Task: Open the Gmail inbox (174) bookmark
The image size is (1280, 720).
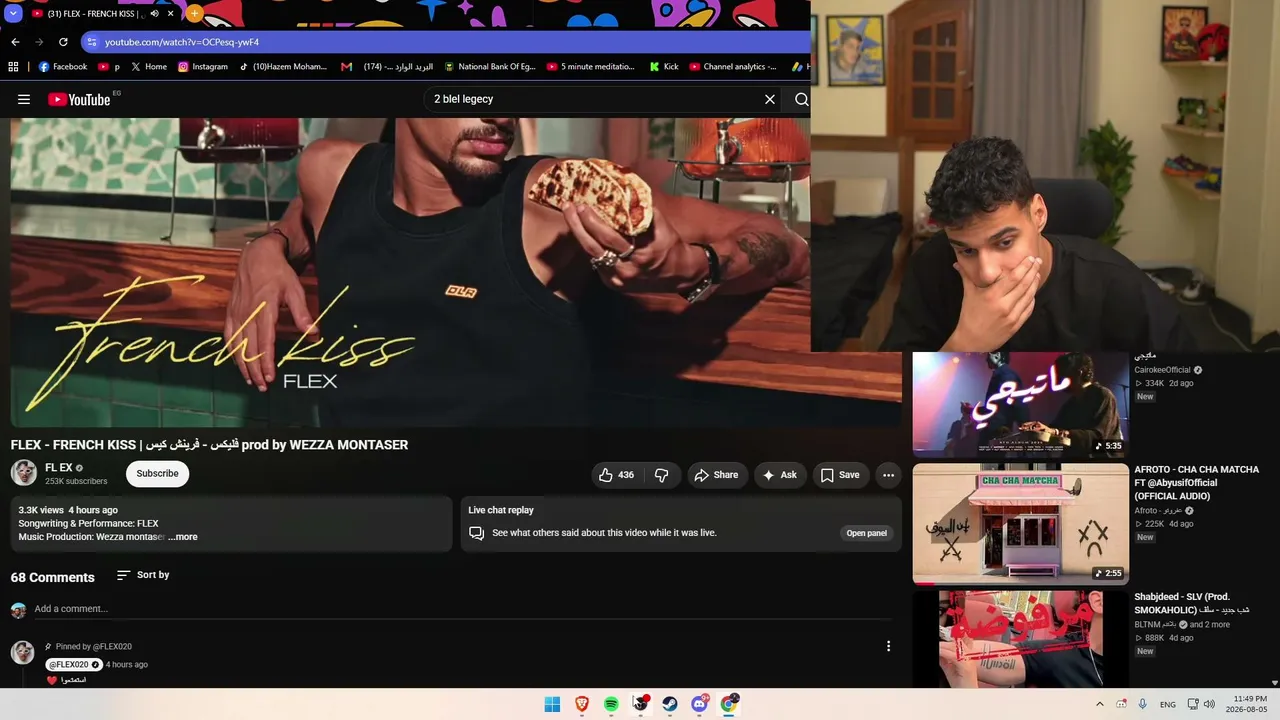Action: pyautogui.click(x=387, y=67)
